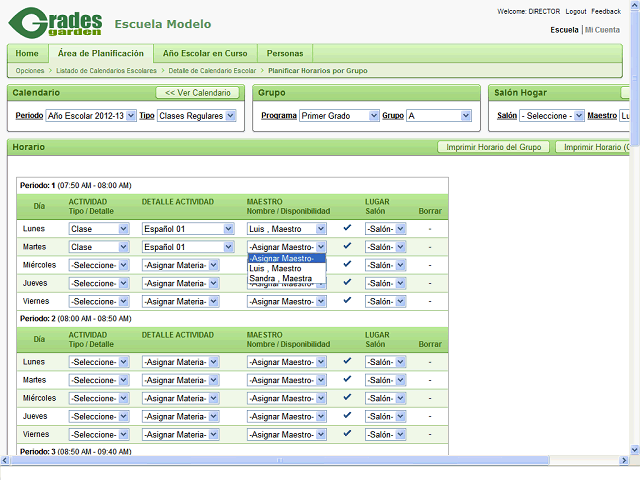Click the availability checkmark for Martes in Periodo 1
Image resolution: width=640 pixels, height=480 pixels.
coord(347,246)
